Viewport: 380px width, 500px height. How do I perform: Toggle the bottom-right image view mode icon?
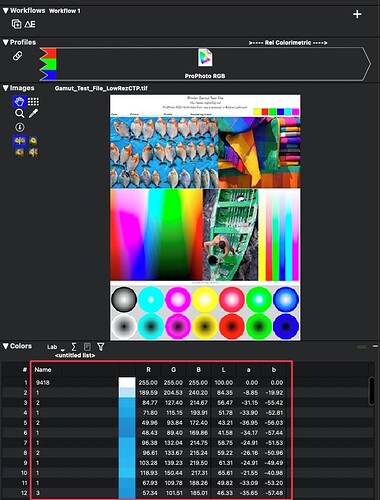click(x=33, y=153)
